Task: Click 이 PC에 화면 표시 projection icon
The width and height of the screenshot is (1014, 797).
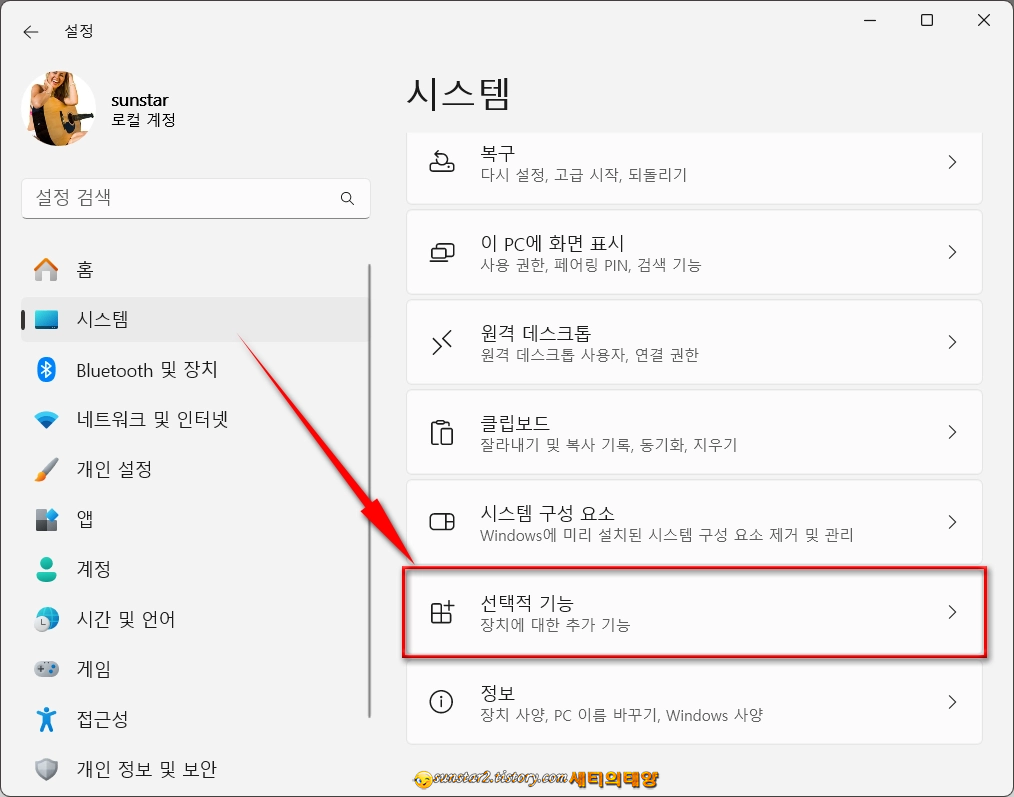Action: click(x=442, y=252)
